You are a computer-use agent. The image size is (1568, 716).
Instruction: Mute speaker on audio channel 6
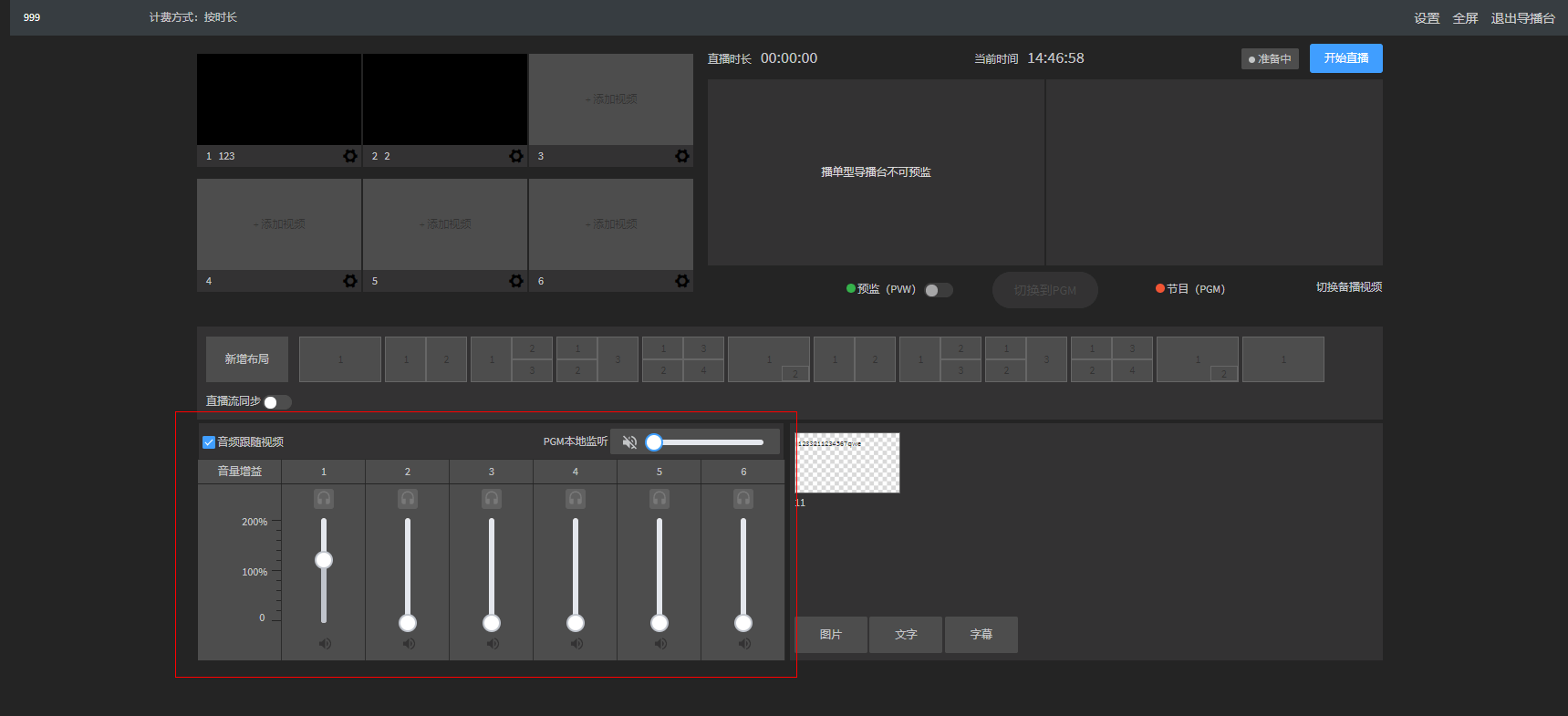[743, 644]
